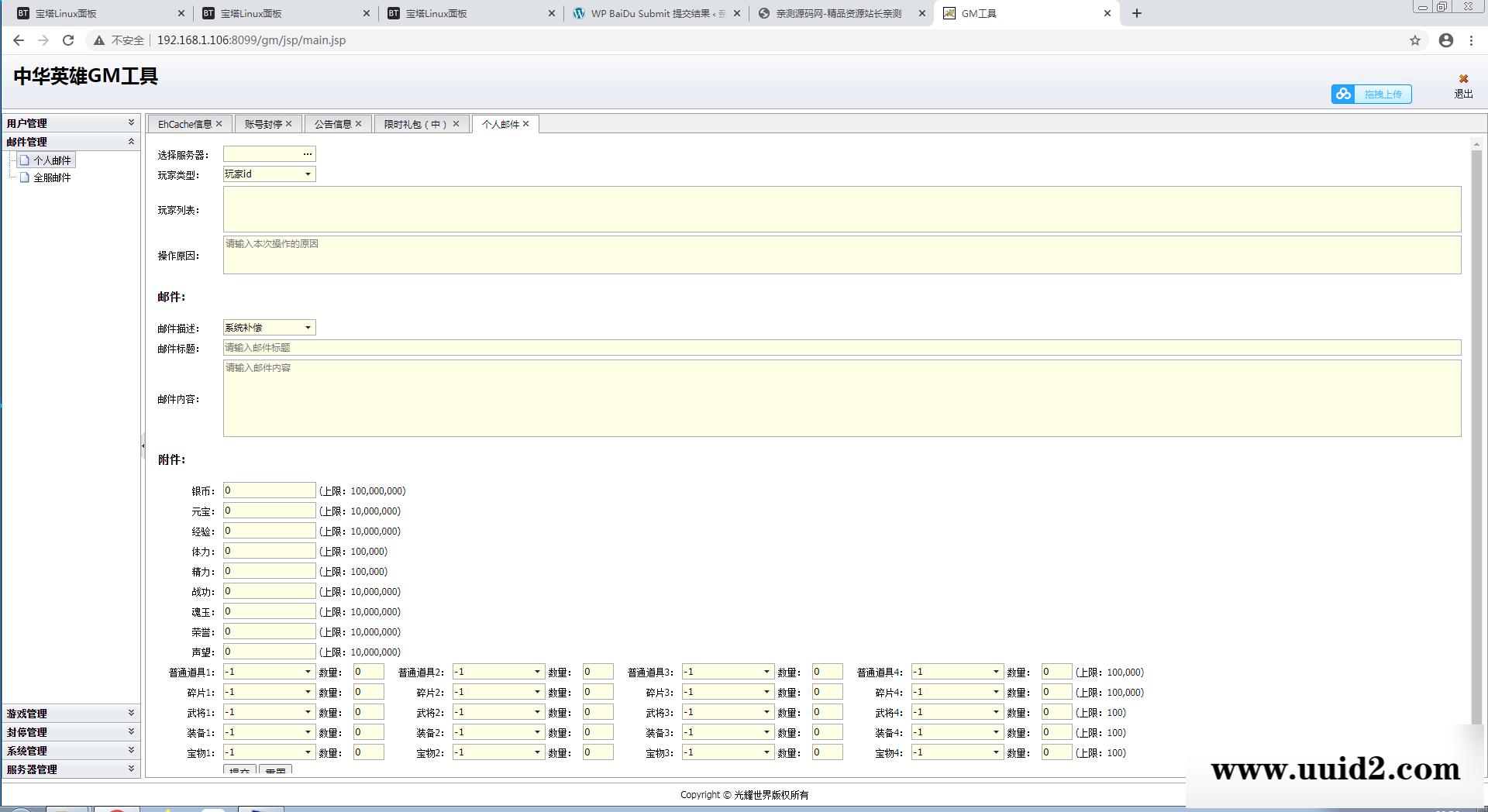Viewport: 1488px width, 812px height.
Task: Click the server selection ellipsis button
Action: click(308, 154)
